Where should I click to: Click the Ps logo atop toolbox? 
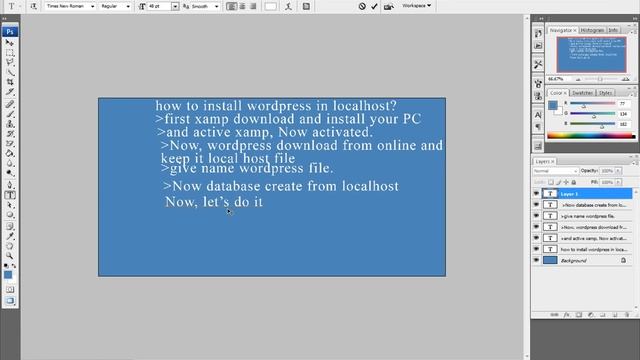coord(10,32)
